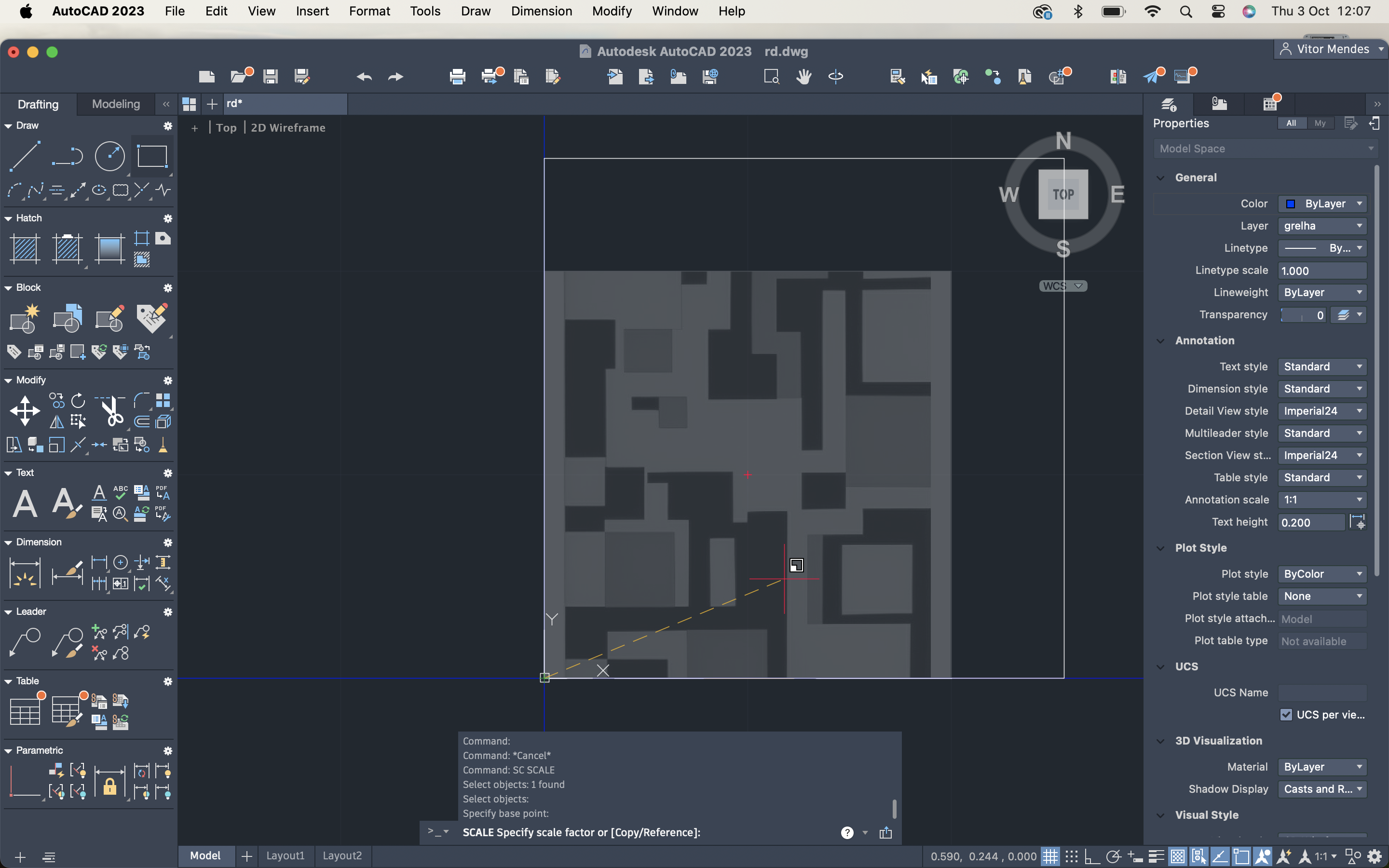The image size is (1389, 868).
Task: Select the Parametric lock constraint icon
Action: point(109,782)
